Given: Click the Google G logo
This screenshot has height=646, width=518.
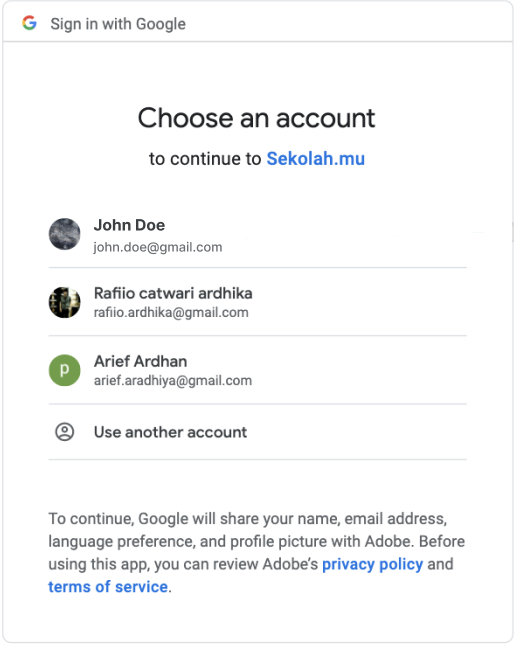Looking at the screenshot, I should [29, 23].
